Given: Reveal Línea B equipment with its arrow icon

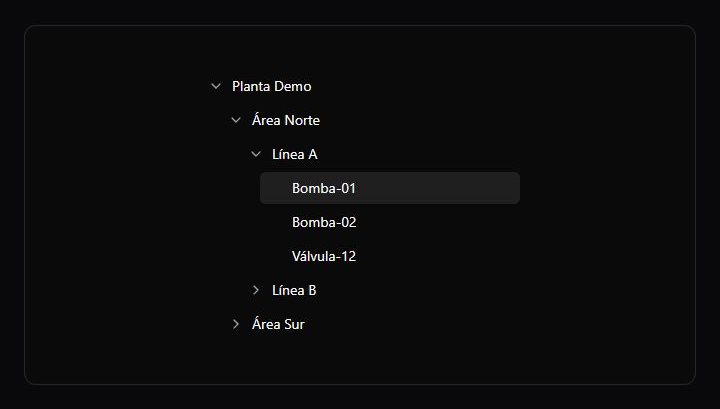Looking at the screenshot, I should click(256, 290).
